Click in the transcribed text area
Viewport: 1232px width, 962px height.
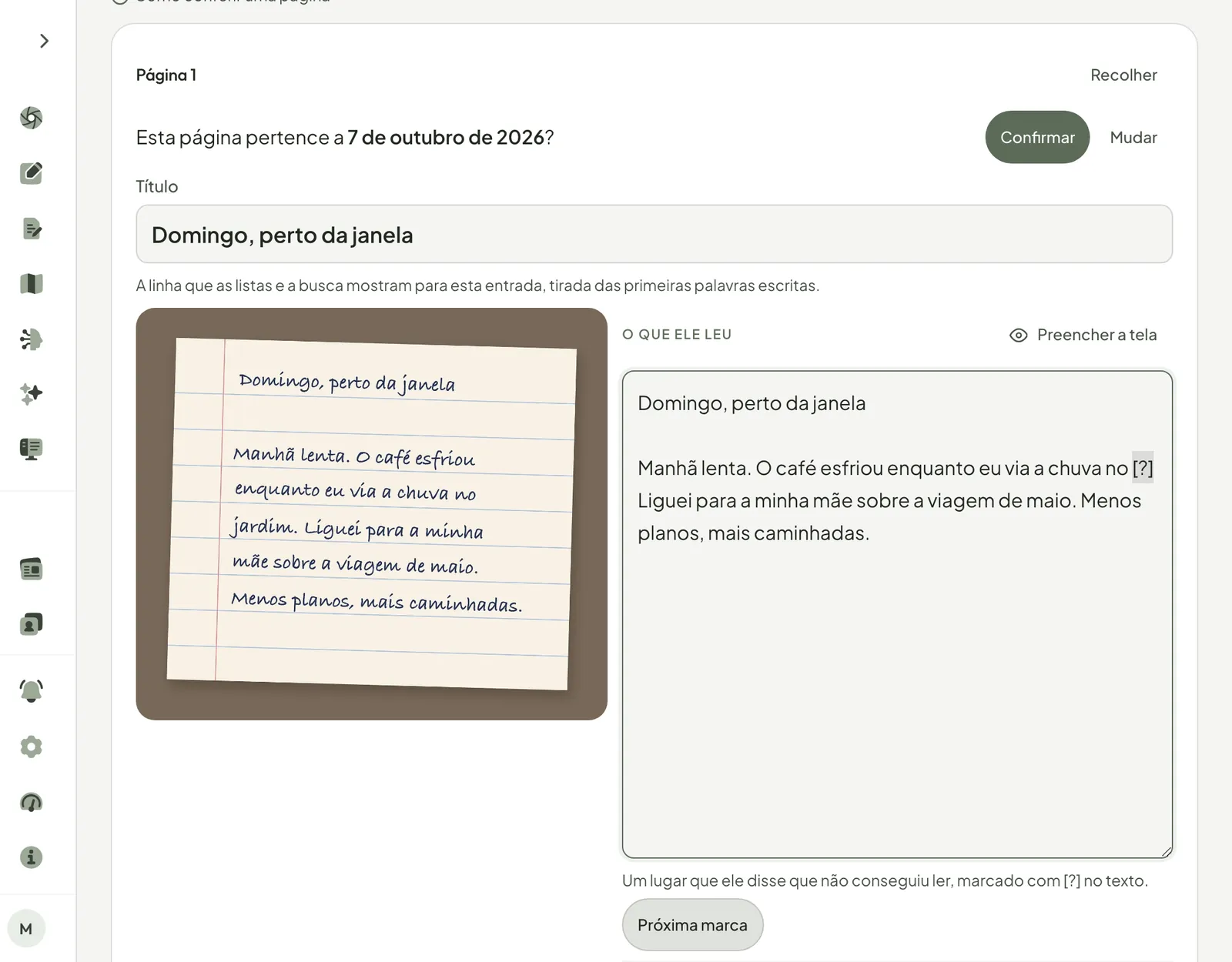click(x=897, y=614)
